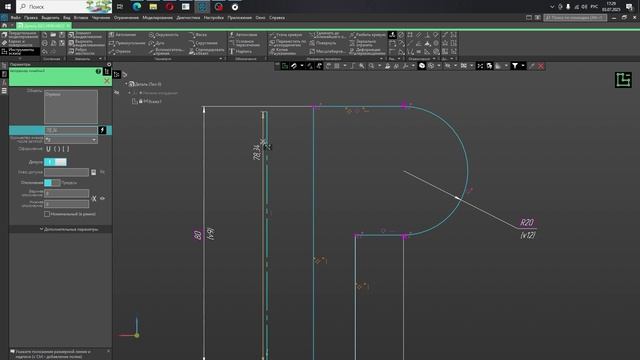Switch to the green document tab
Screen dimensions: 640x360
(44, 25)
